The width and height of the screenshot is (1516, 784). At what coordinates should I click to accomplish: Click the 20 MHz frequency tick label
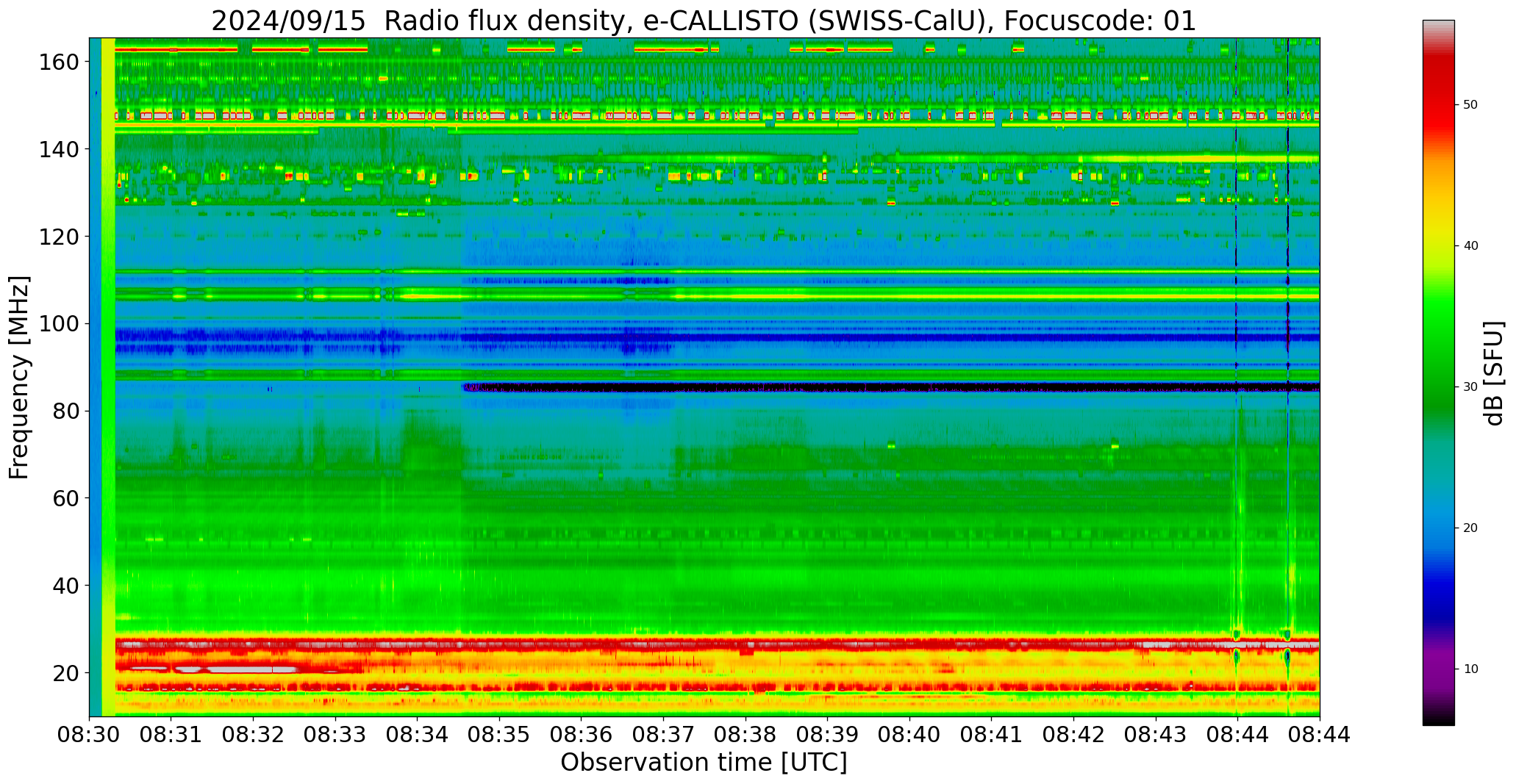[x=65, y=672]
